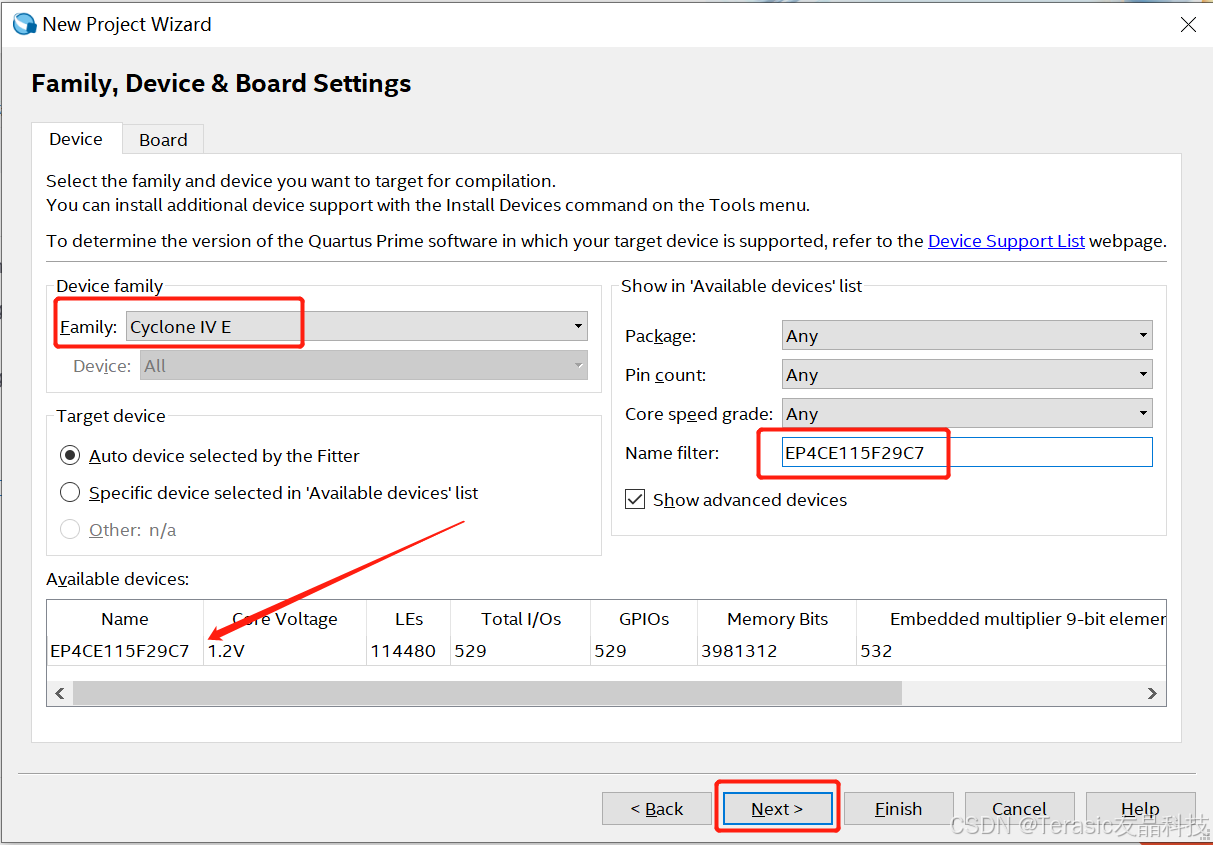1213x845 pixels.
Task: Click the Cancel button
Action: click(x=1019, y=809)
